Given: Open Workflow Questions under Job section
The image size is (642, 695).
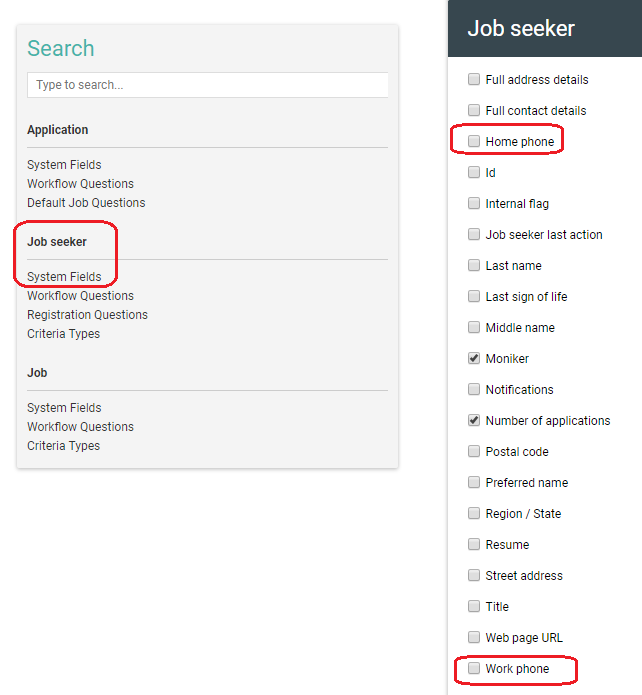Looking at the screenshot, I should [80, 427].
